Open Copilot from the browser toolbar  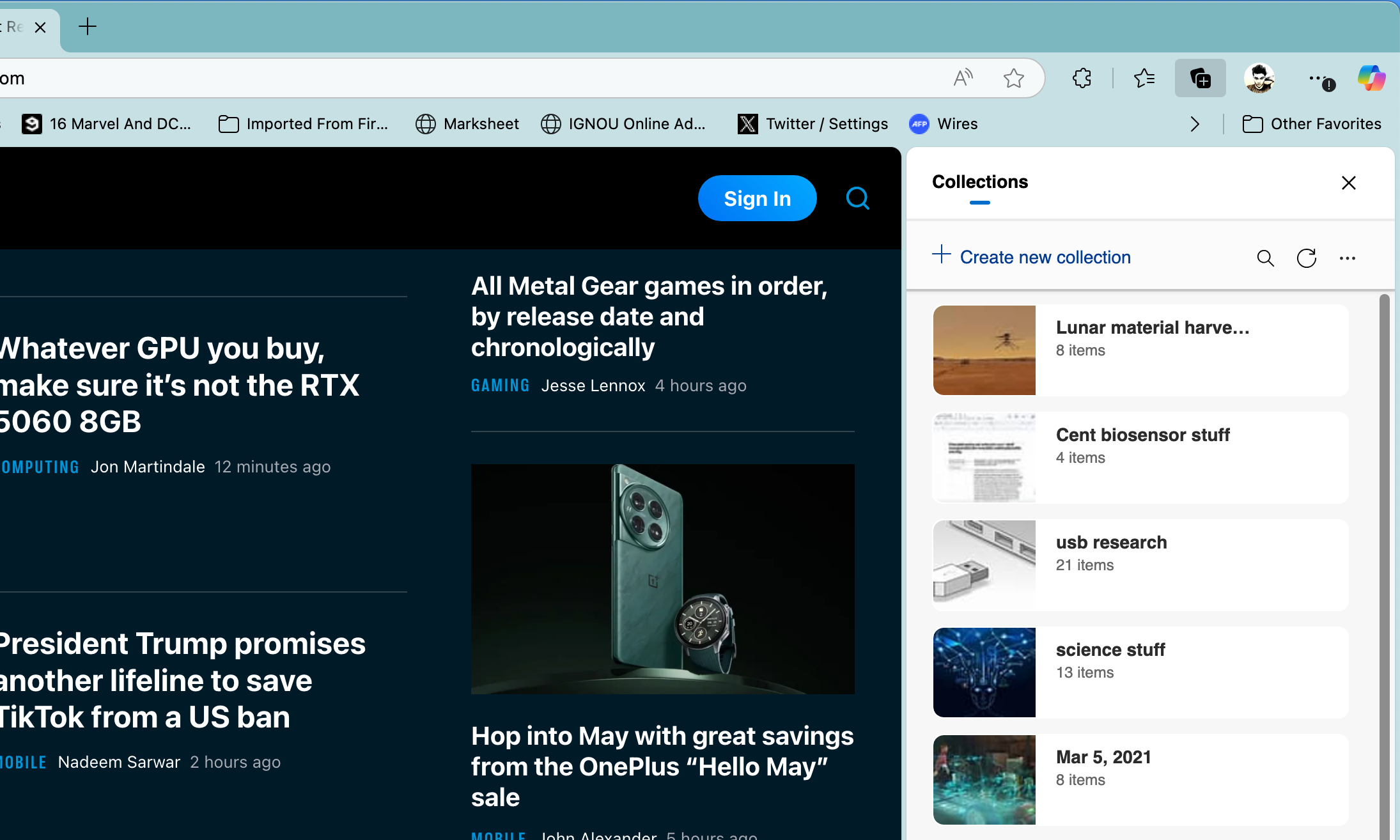pyautogui.click(x=1371, y=78)
